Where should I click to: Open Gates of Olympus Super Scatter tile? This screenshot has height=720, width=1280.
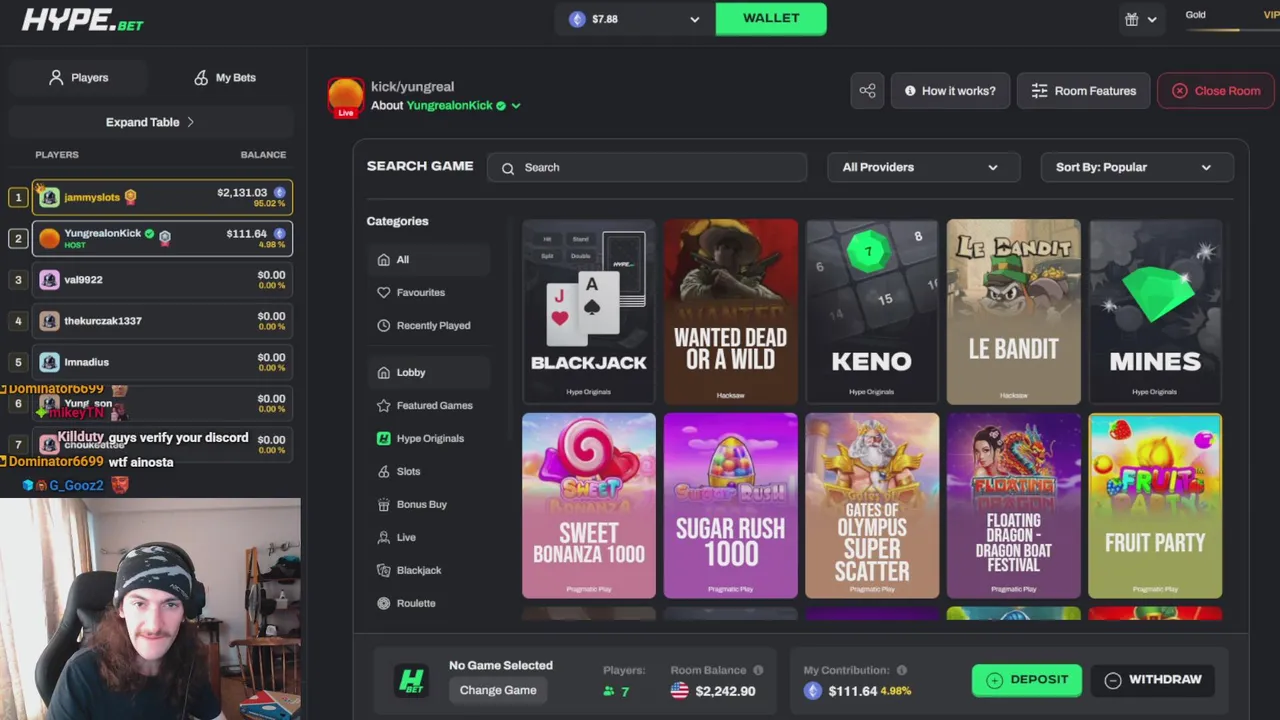pos(872,506)
